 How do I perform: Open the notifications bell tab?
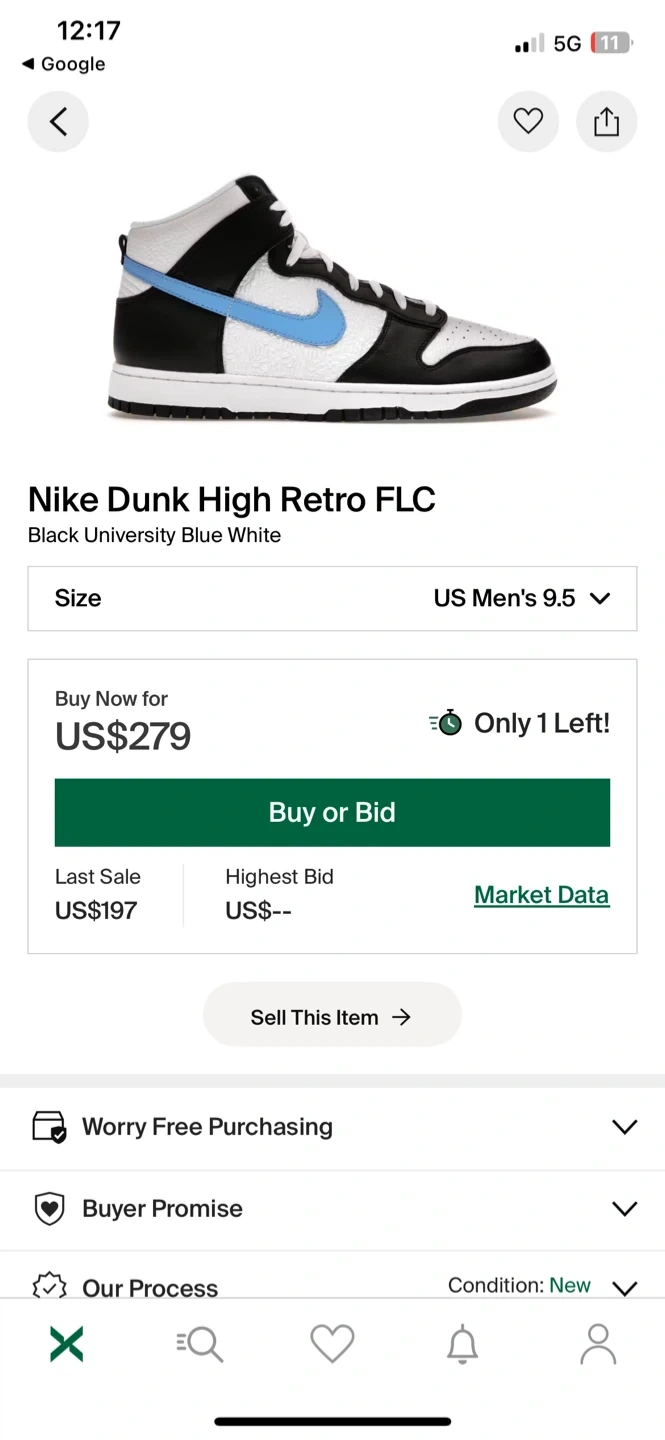point(462,1344)
